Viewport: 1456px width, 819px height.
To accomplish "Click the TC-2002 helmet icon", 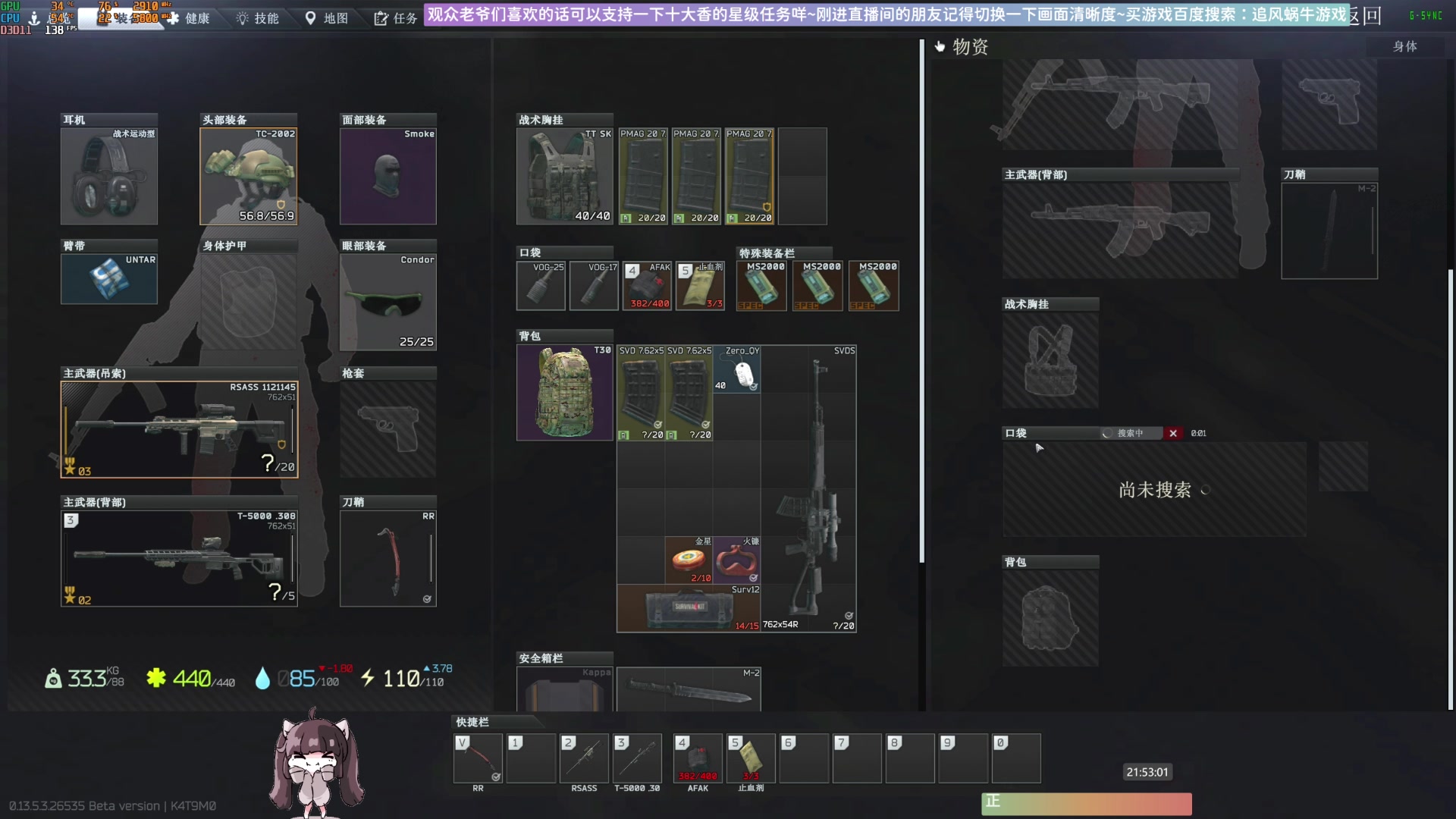I will pos(248,176).
